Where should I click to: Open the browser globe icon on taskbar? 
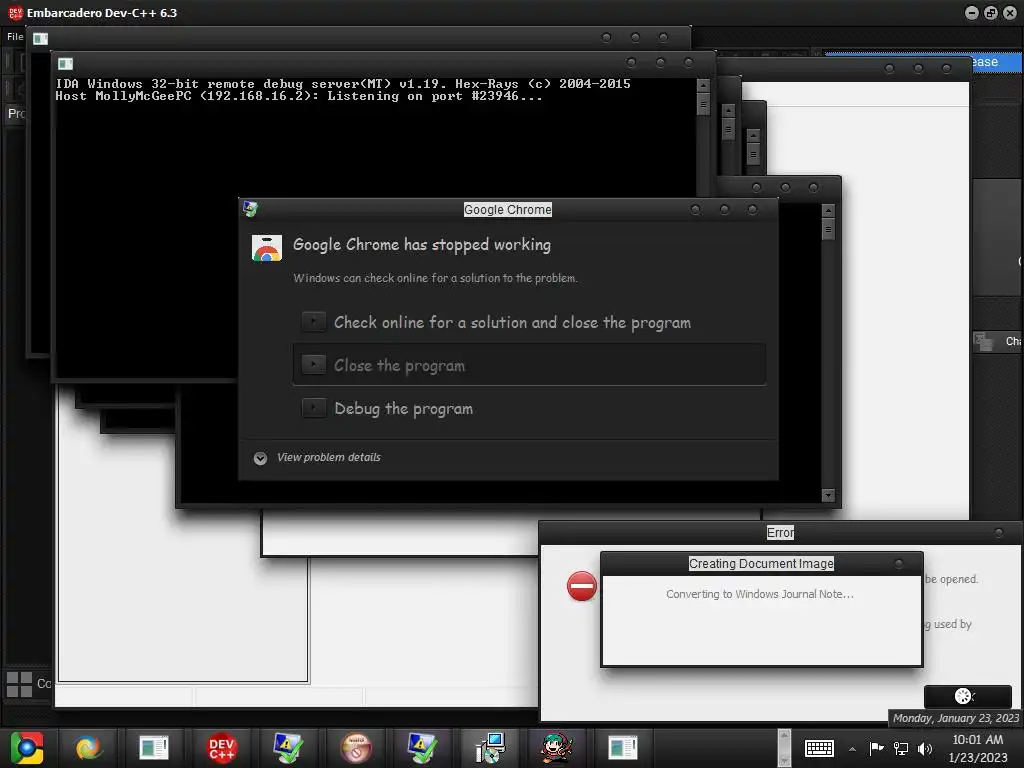tap(88, 748)
